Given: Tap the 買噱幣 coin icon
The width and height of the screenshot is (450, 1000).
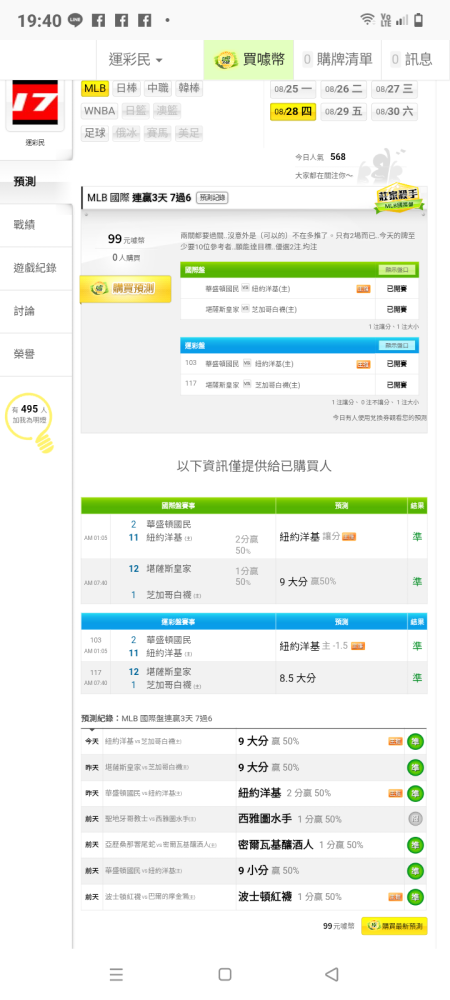Looking at the screenshot, I should (x=225, y=61).
